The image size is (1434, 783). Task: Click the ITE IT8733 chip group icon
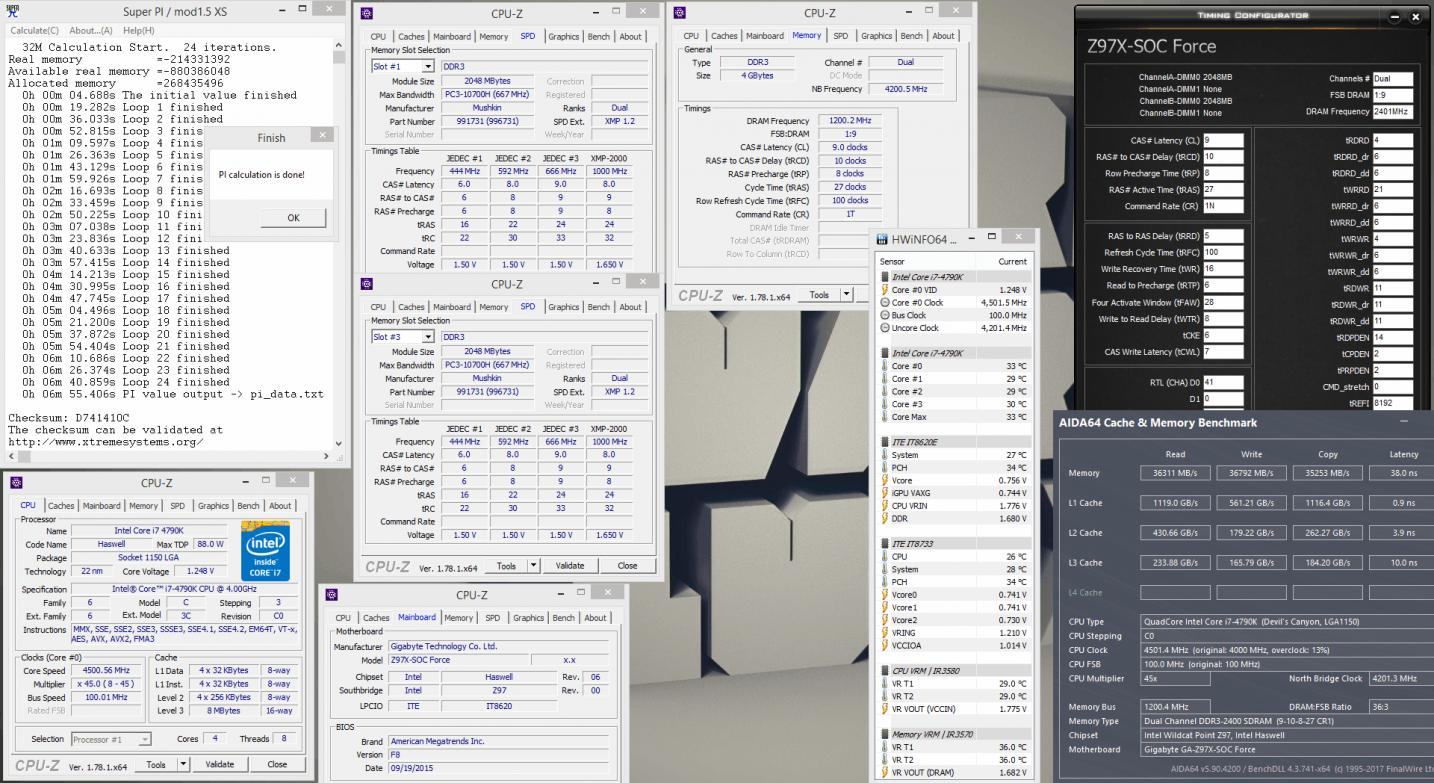point(885,544)
